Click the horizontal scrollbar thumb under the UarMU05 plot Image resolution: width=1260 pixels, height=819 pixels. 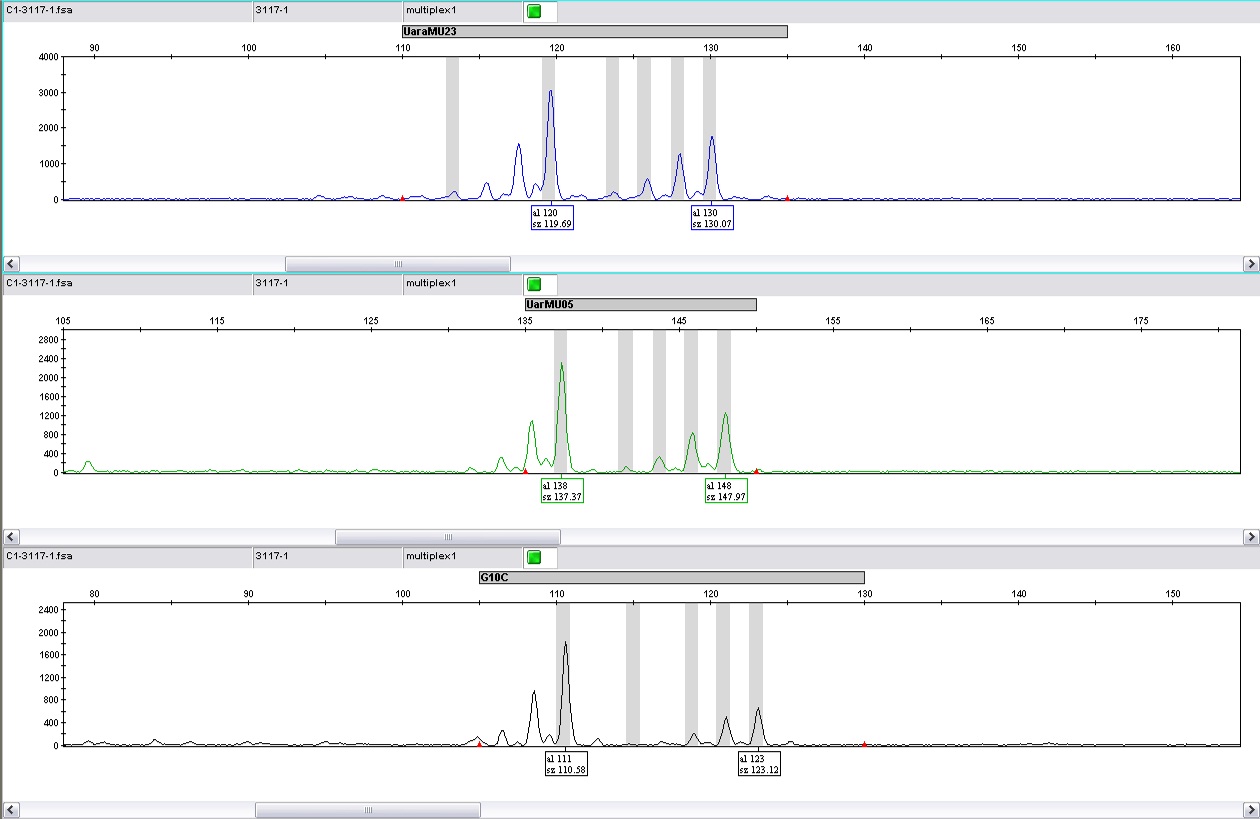[447, 537]
